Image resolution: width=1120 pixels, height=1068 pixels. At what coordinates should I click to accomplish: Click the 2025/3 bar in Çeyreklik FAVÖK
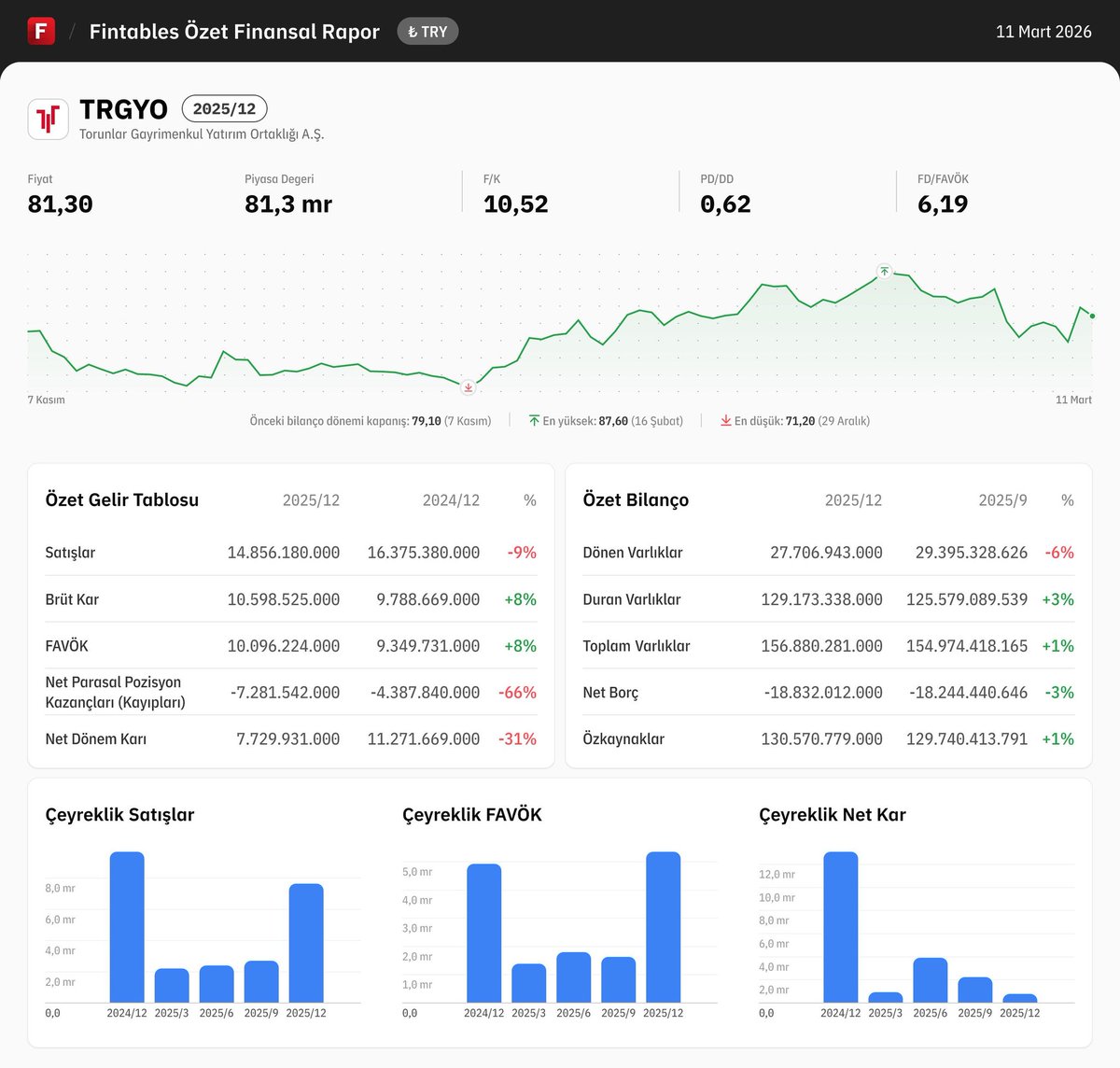(x=529, y=983)
